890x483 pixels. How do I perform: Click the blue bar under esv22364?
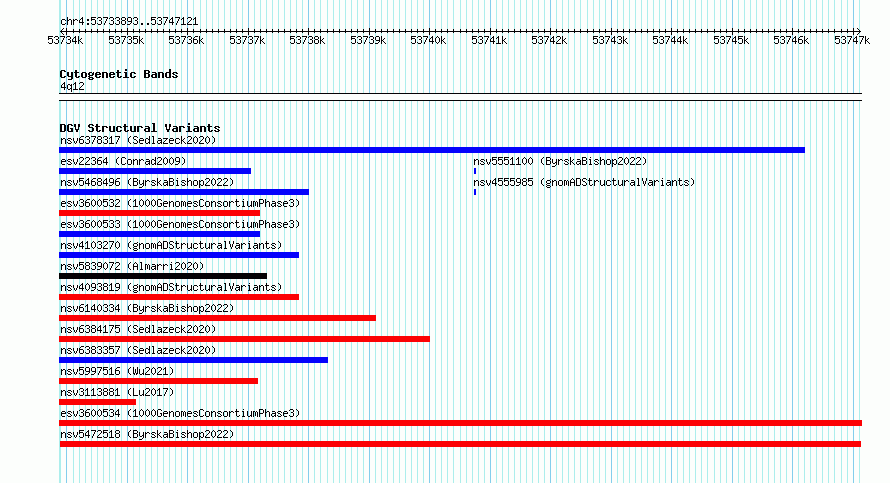point(155,171)
